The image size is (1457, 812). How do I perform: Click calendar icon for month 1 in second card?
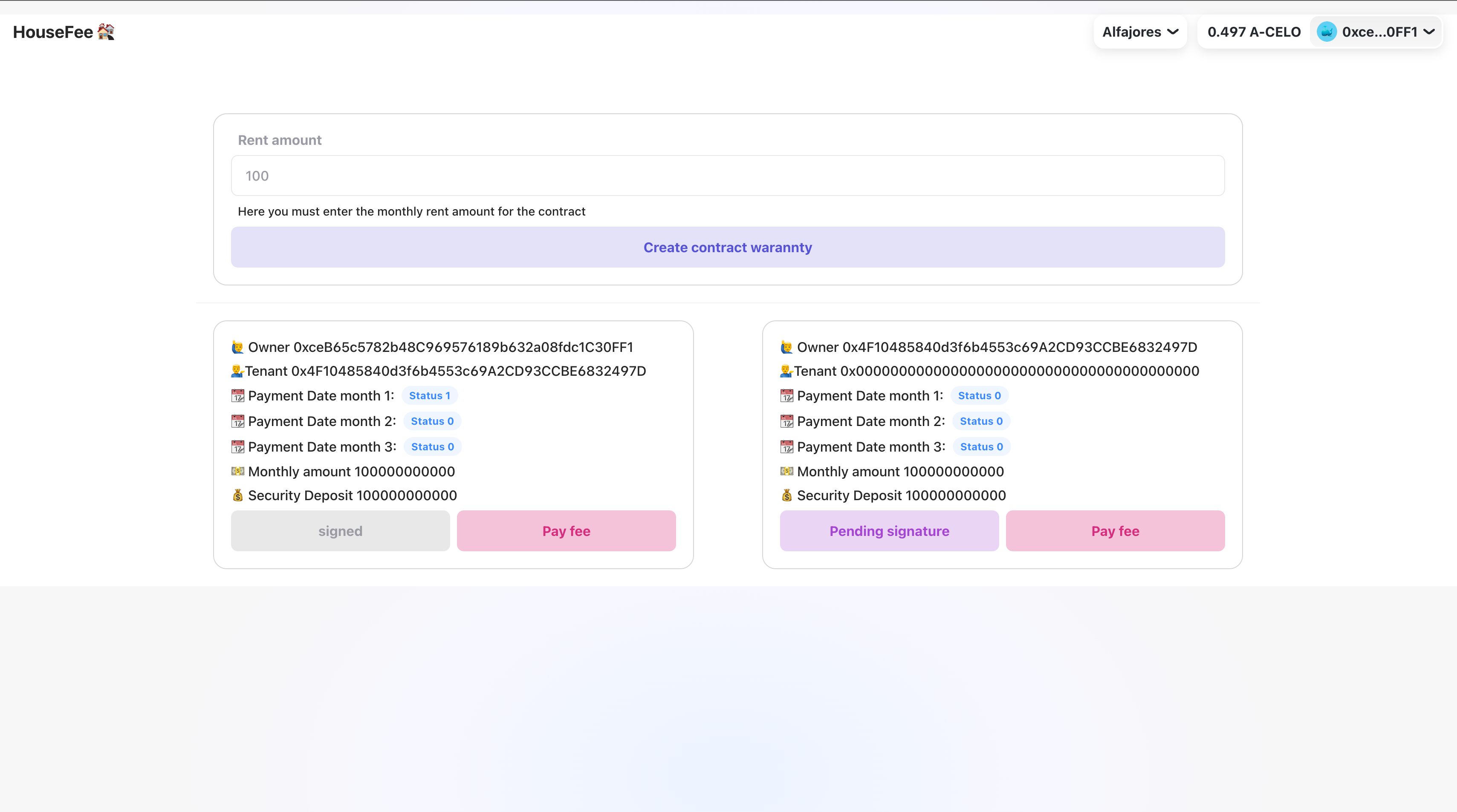coord(786,396)
